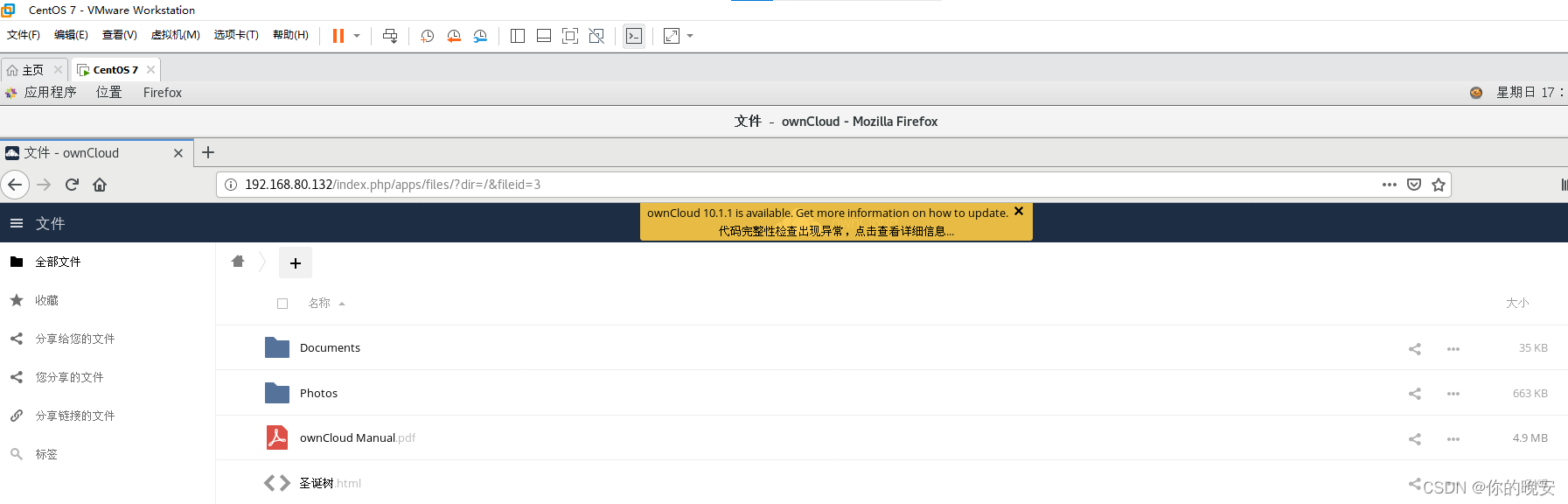Sort files by 名称 column

click(319, 303)
